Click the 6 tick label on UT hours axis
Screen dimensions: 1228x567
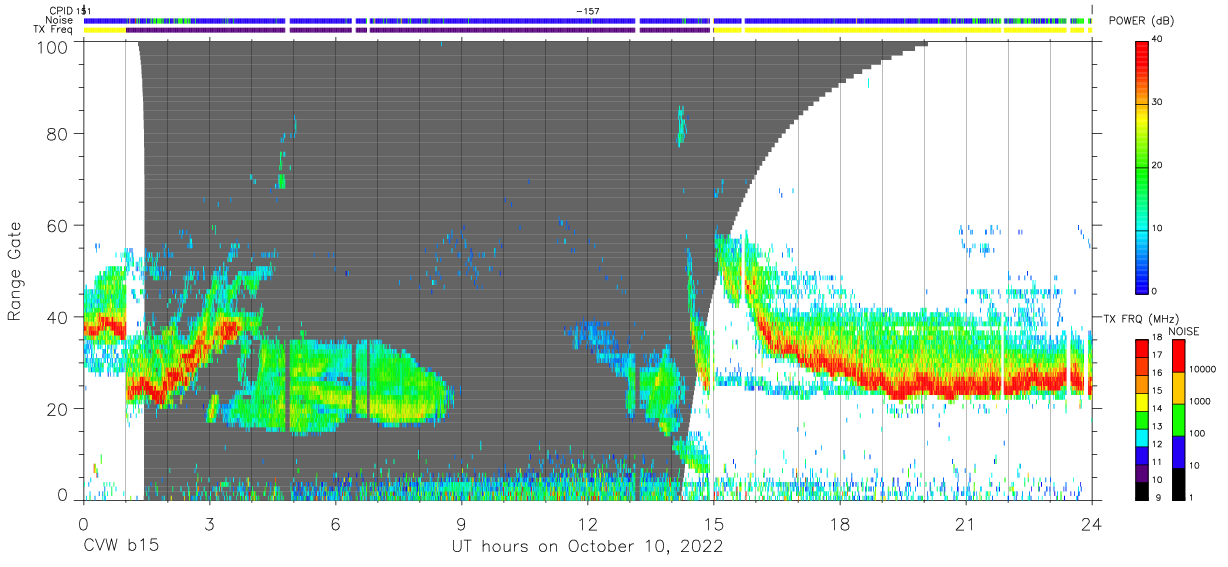335,523
